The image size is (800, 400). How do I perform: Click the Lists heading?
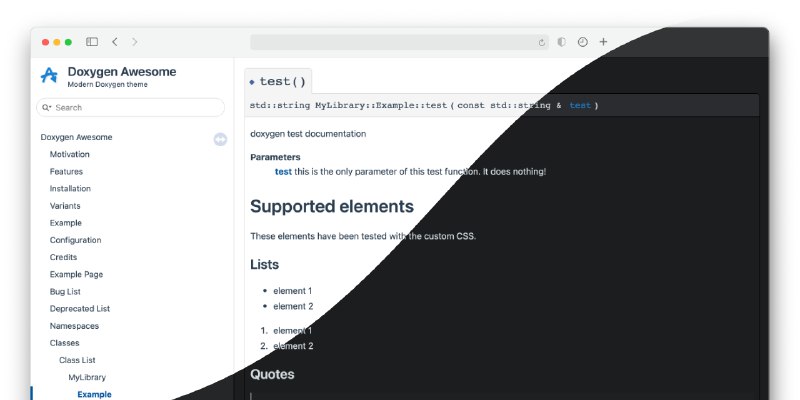point(264,264)
